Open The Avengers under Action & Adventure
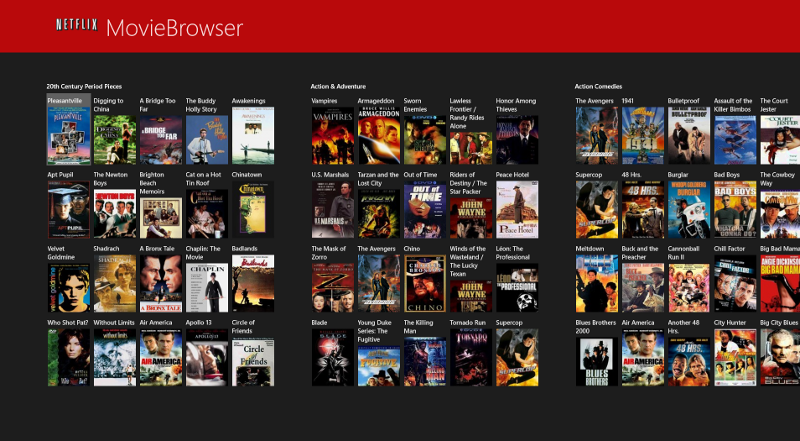800x441 pixels. pyautogui.click(x=379, y=283)
